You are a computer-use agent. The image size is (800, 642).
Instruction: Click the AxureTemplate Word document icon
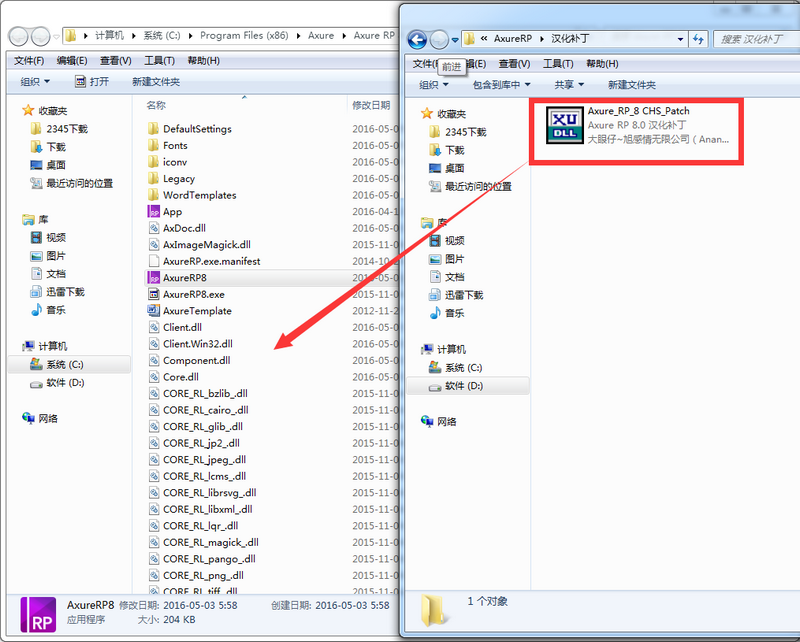click(x=154, y=310)
